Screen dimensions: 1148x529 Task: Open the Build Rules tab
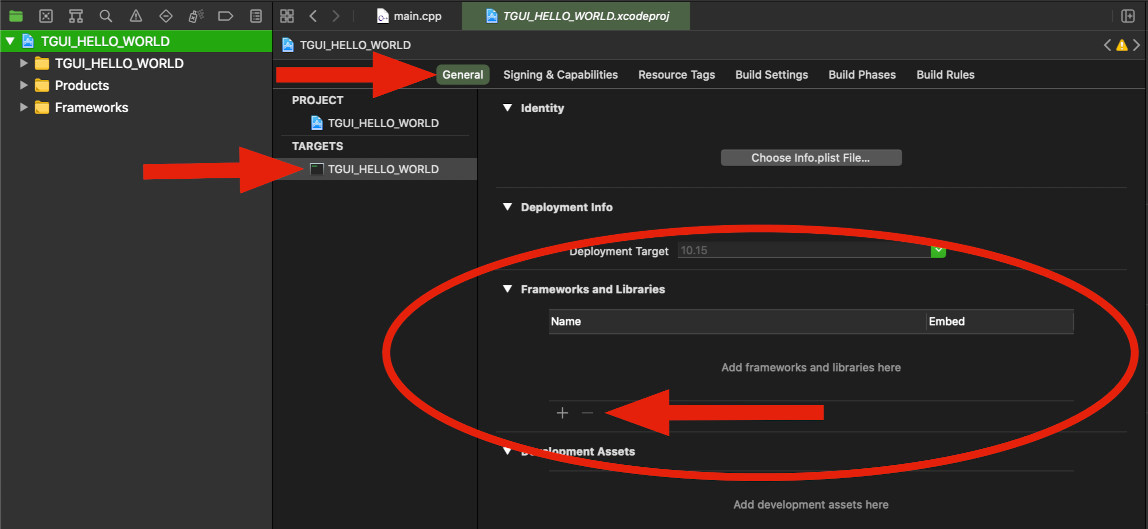pos(945,75)
